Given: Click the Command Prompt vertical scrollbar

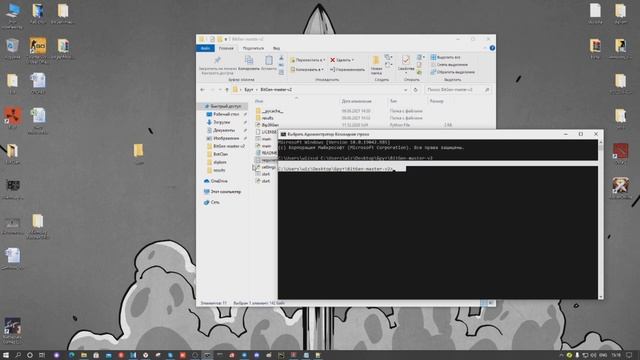Looking at the screenshot, I should [x=600, y=219].
